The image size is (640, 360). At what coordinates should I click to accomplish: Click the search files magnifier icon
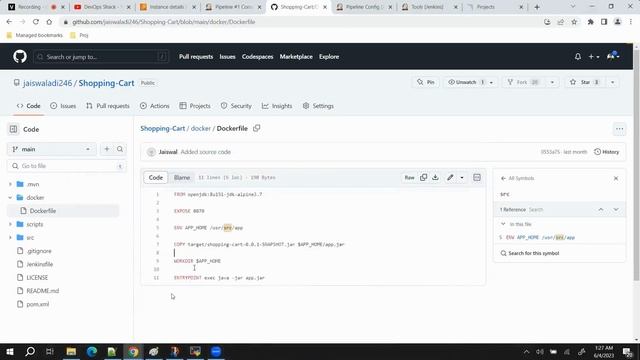pyautogui.click(x=120, y=149)
